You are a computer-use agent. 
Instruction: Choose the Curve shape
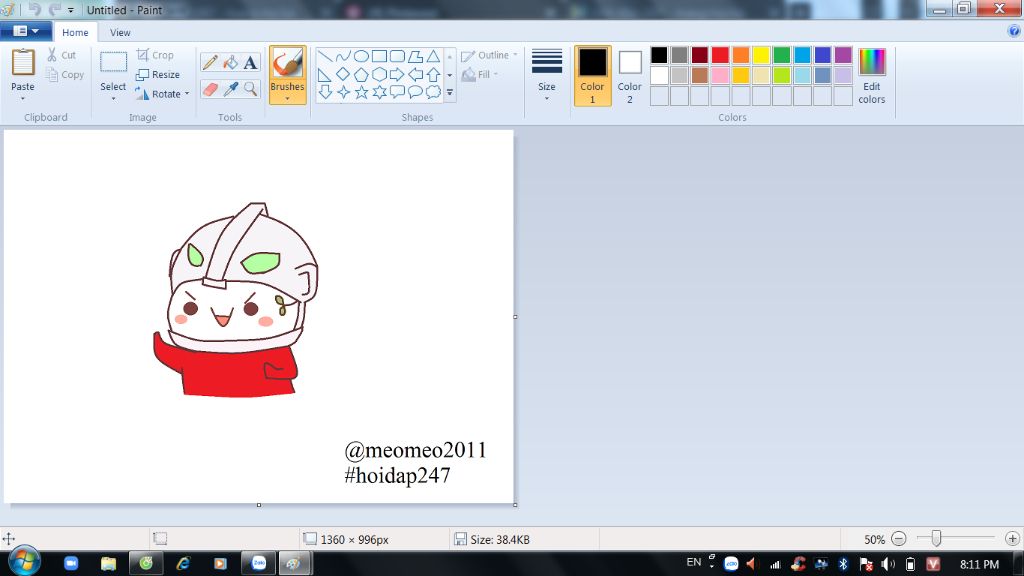pyautogui.click(x=343, y=57)
